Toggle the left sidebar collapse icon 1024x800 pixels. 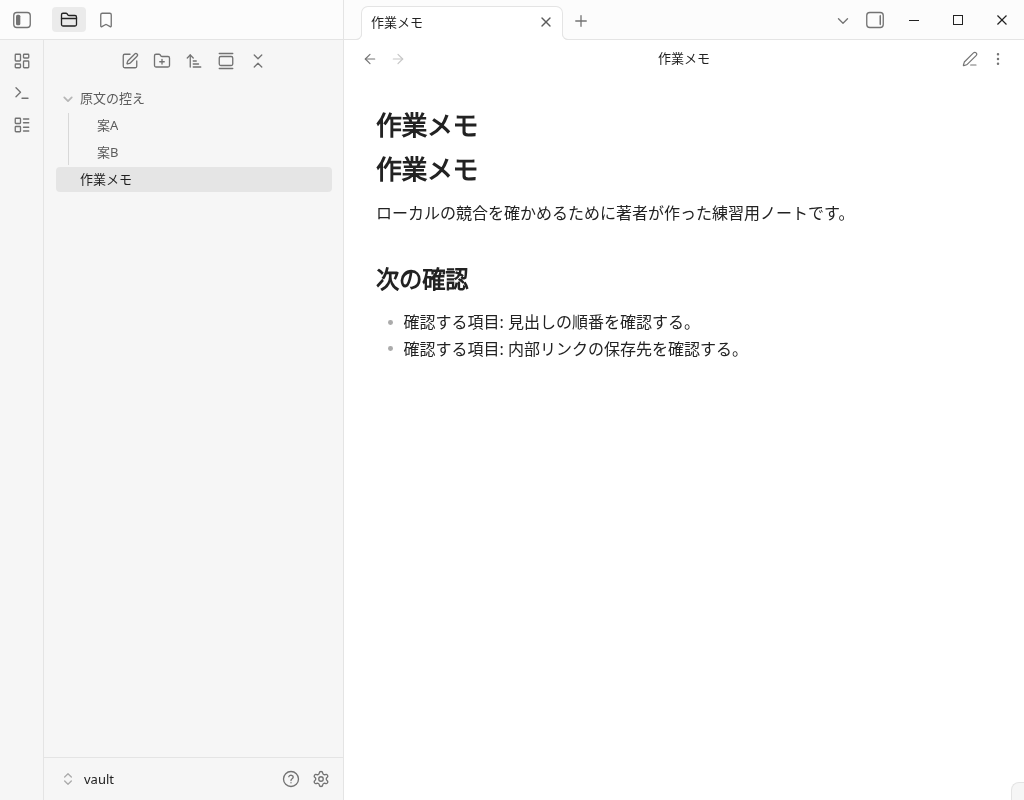(22, 20)
